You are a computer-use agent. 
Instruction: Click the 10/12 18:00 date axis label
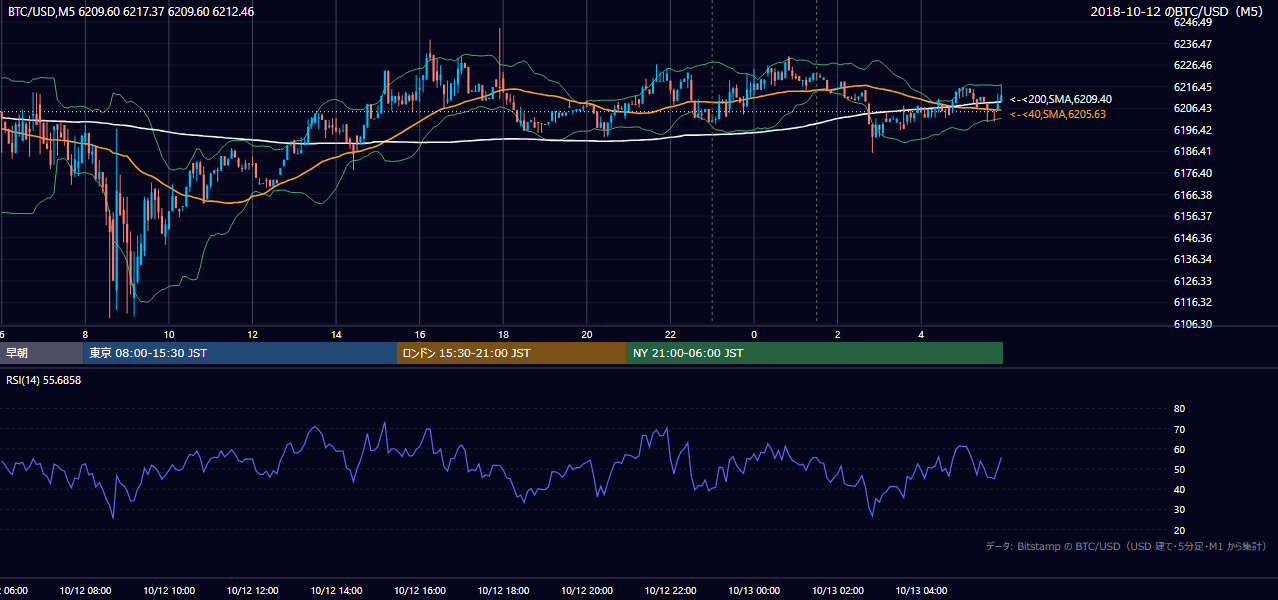pos(503,590)
